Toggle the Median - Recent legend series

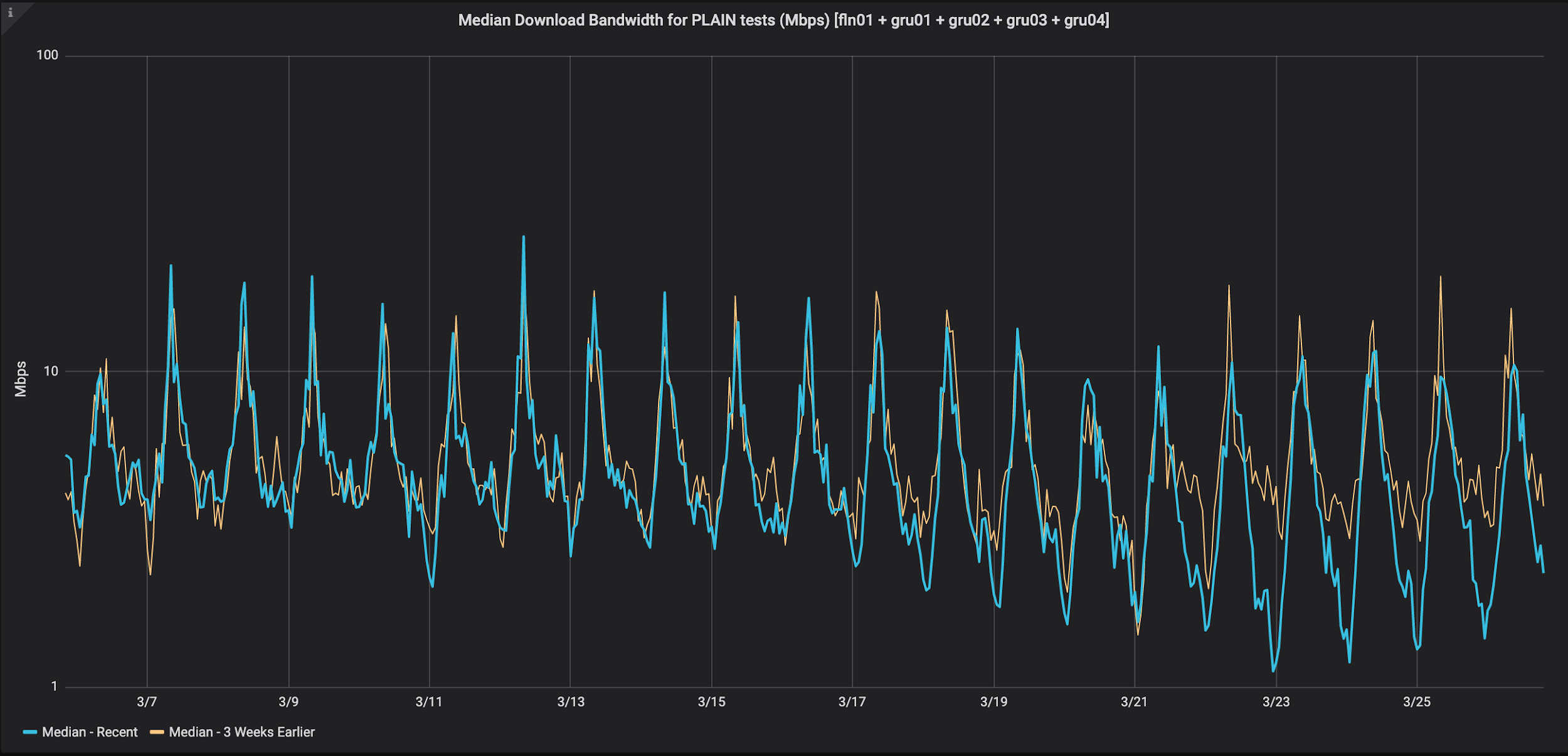90,732
